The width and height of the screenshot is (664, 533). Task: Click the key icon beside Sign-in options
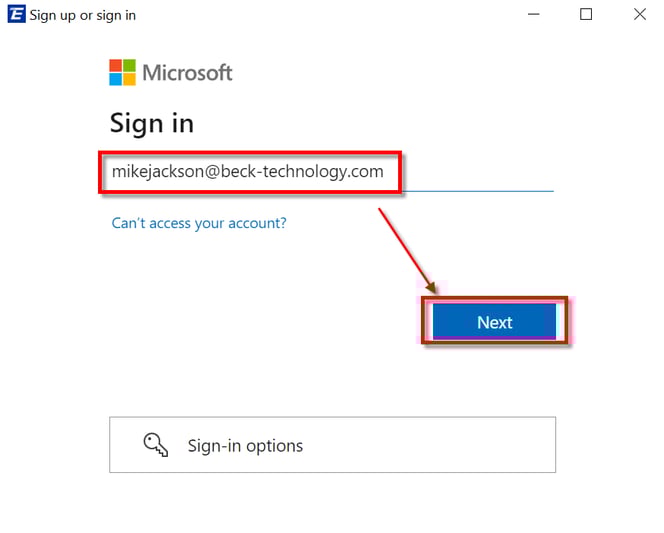click(x=156, y=445)
